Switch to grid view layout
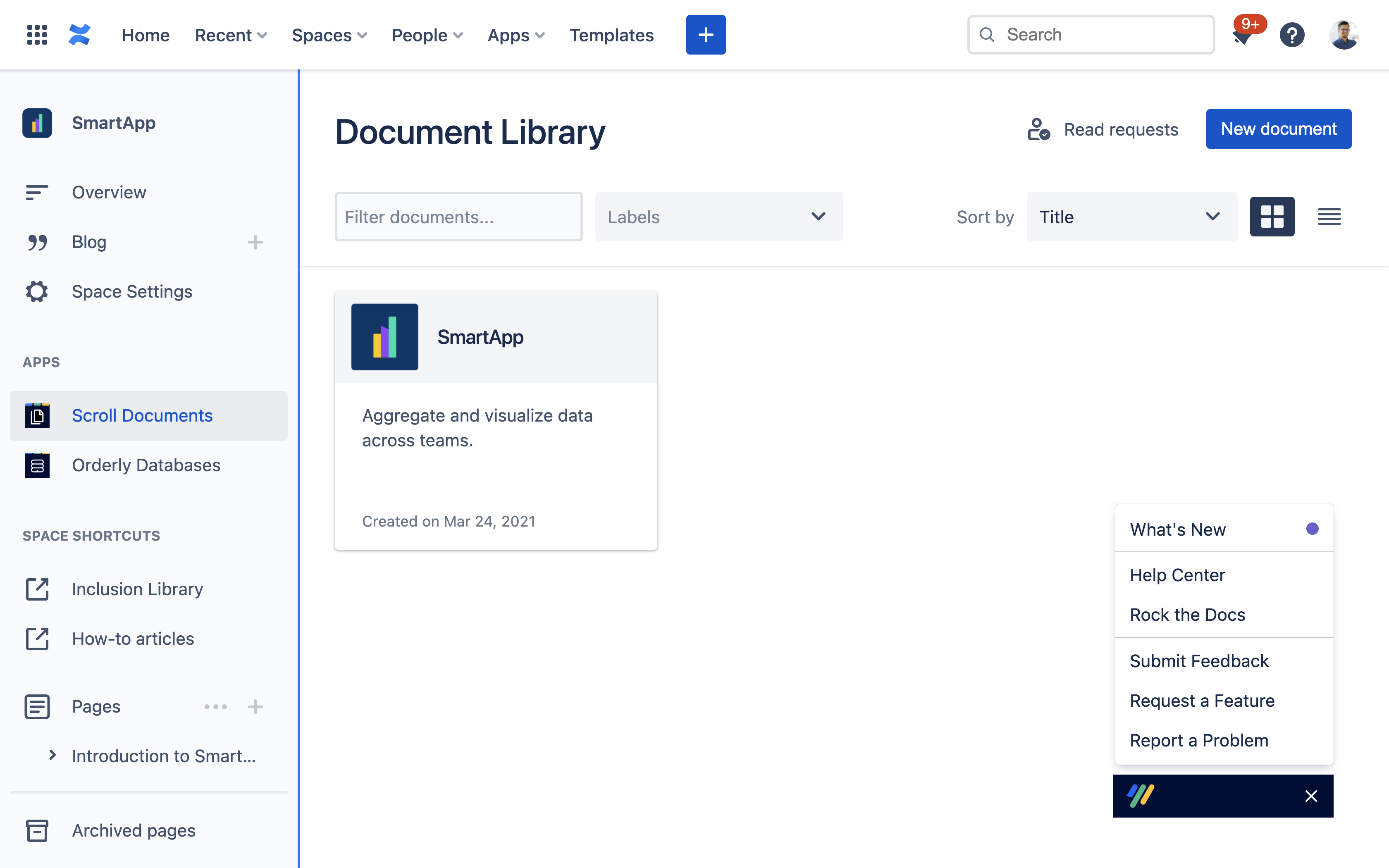 click(1272, 217)
